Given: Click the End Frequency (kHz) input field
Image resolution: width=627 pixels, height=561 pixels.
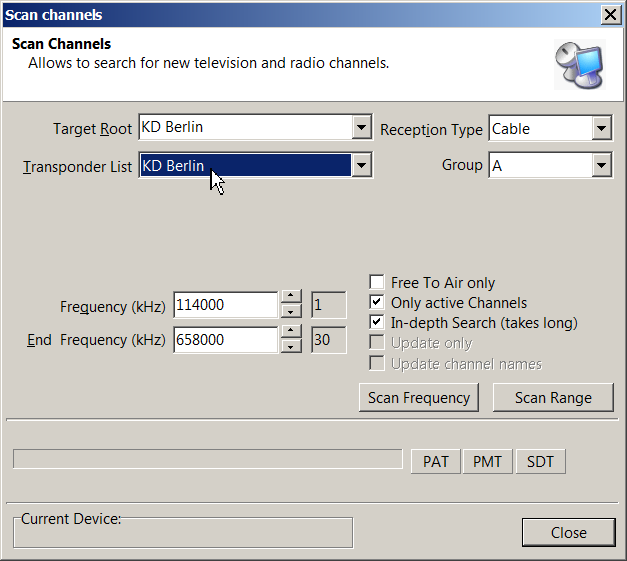Looking at the screenshot, I should pyautogui.click(x=225, y=340).
